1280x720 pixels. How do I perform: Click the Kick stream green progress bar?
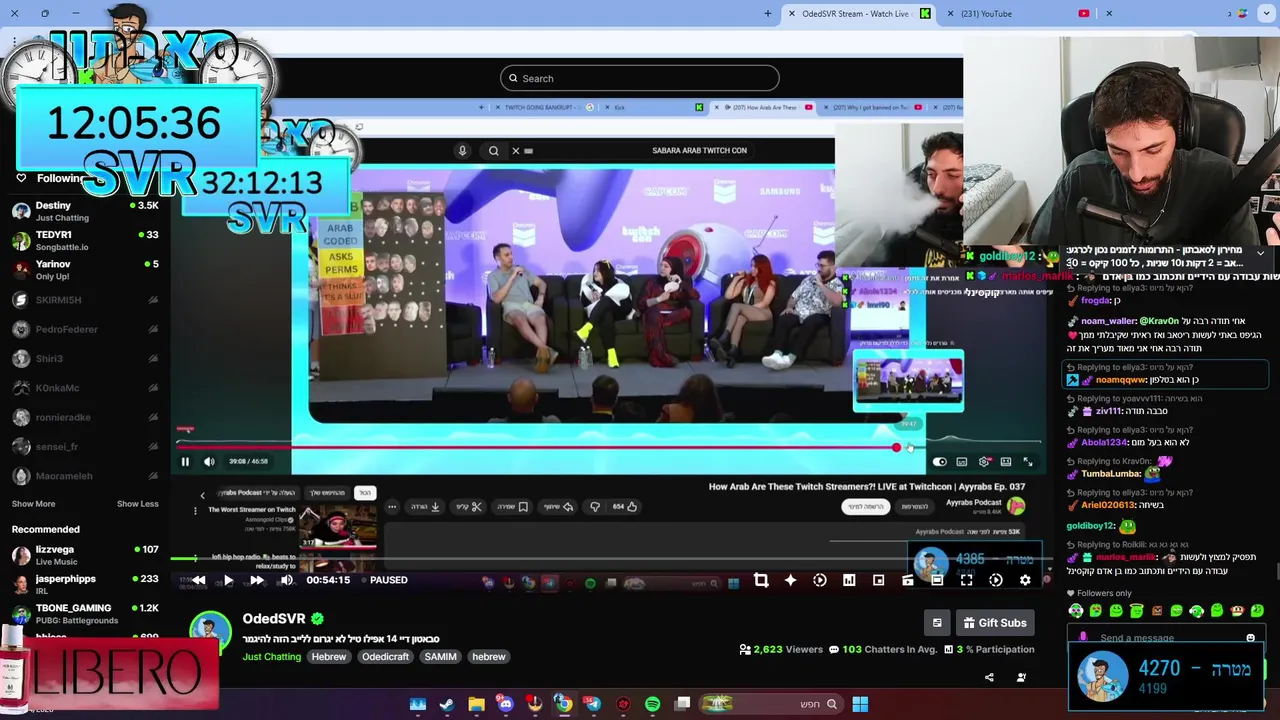tap(610, 558)
